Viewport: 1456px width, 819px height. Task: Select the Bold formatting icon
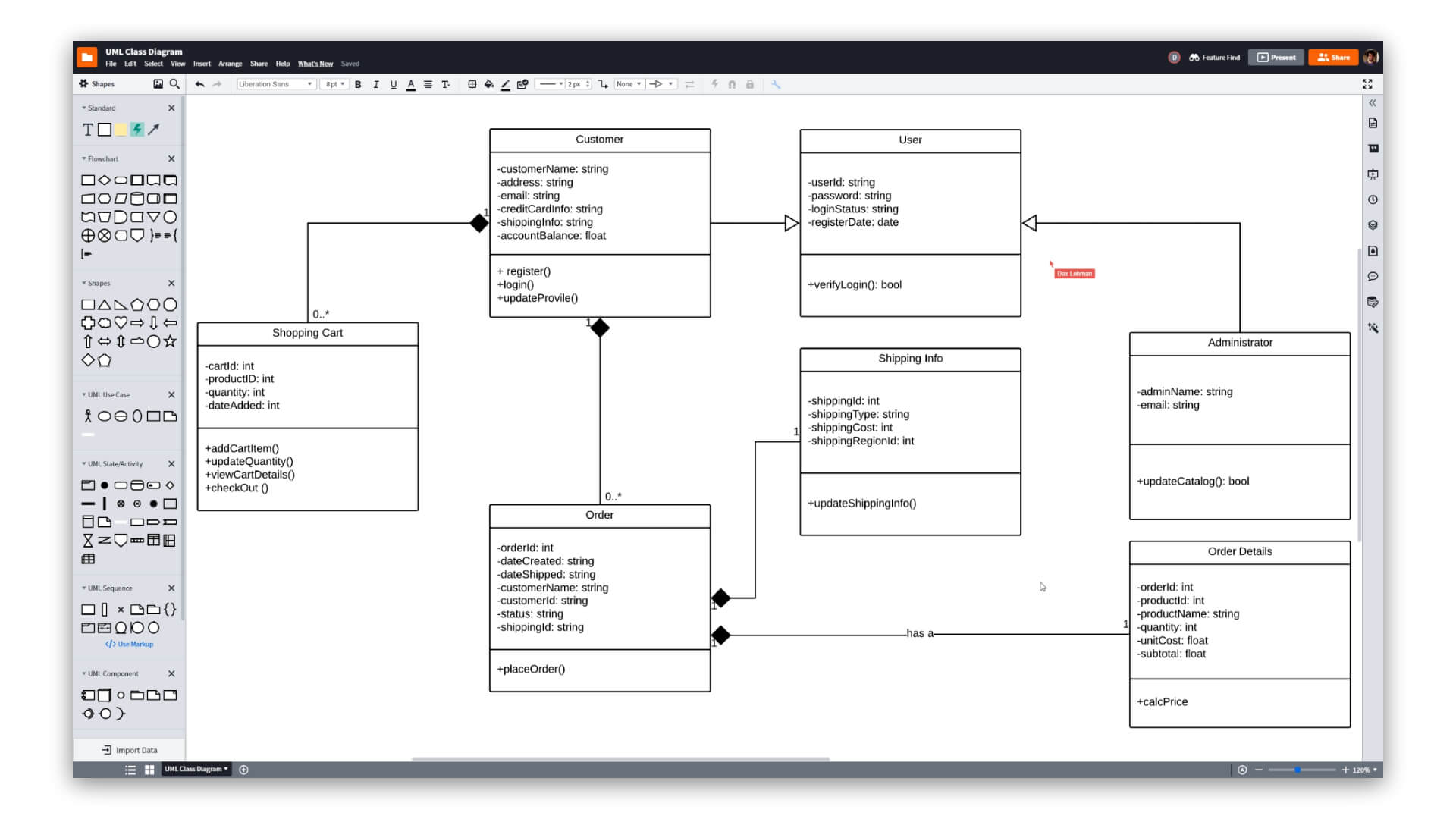click(x=358, y=84)
